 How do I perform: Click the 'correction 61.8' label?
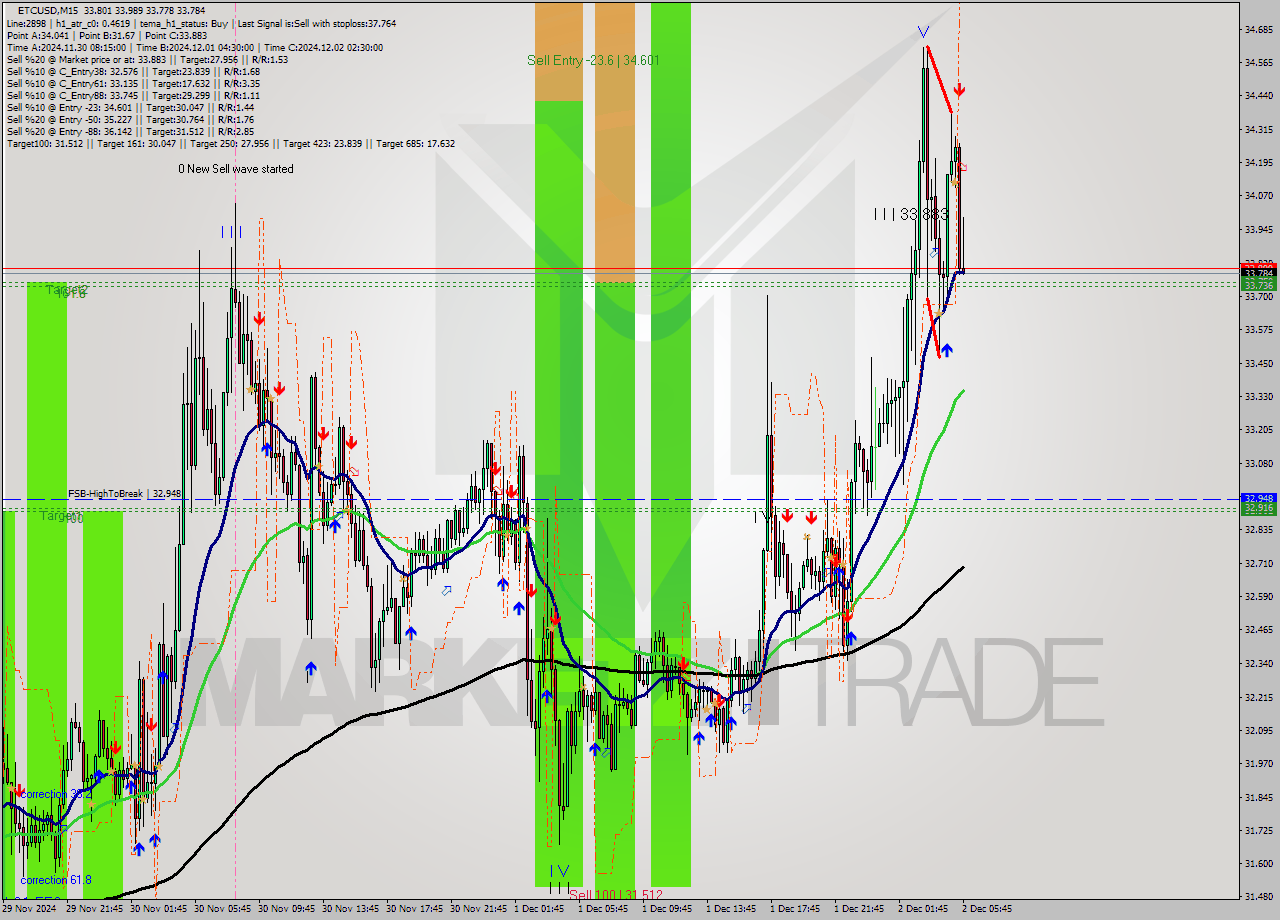click(x=56, y=880)
